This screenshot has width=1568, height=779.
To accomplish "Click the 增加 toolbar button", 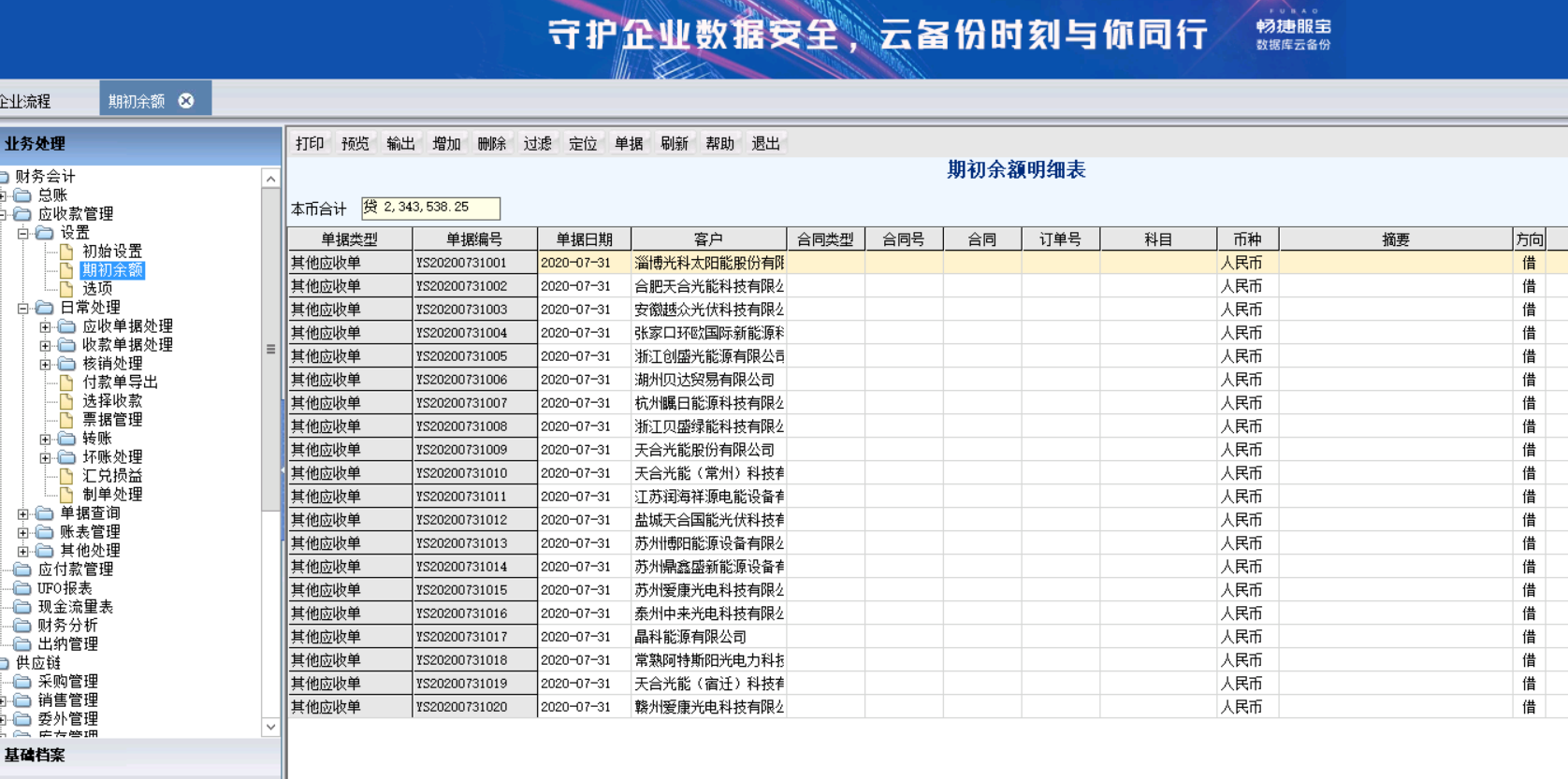I will [x=446, y=143].
